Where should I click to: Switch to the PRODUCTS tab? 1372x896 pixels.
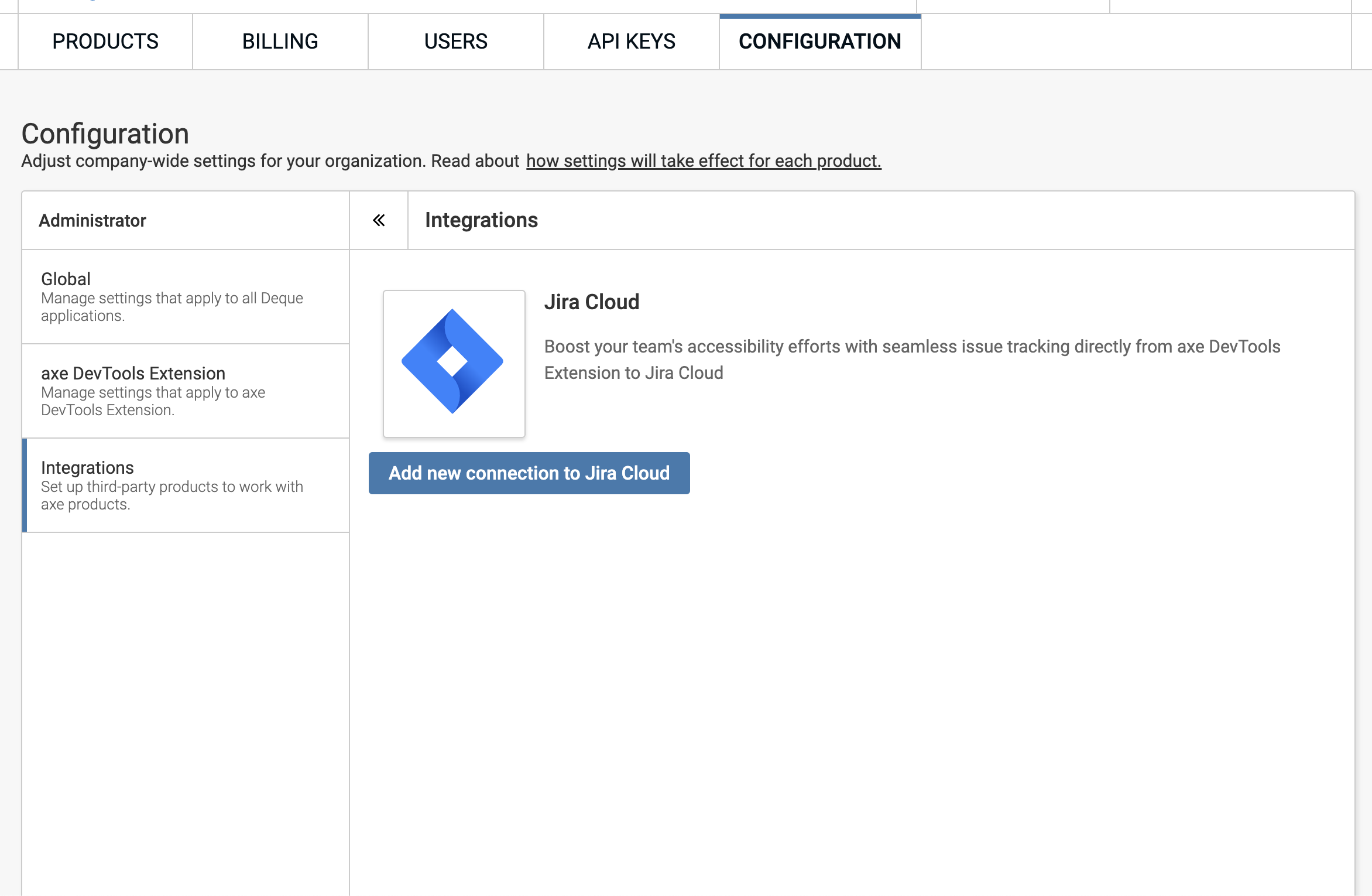[105, 41]
